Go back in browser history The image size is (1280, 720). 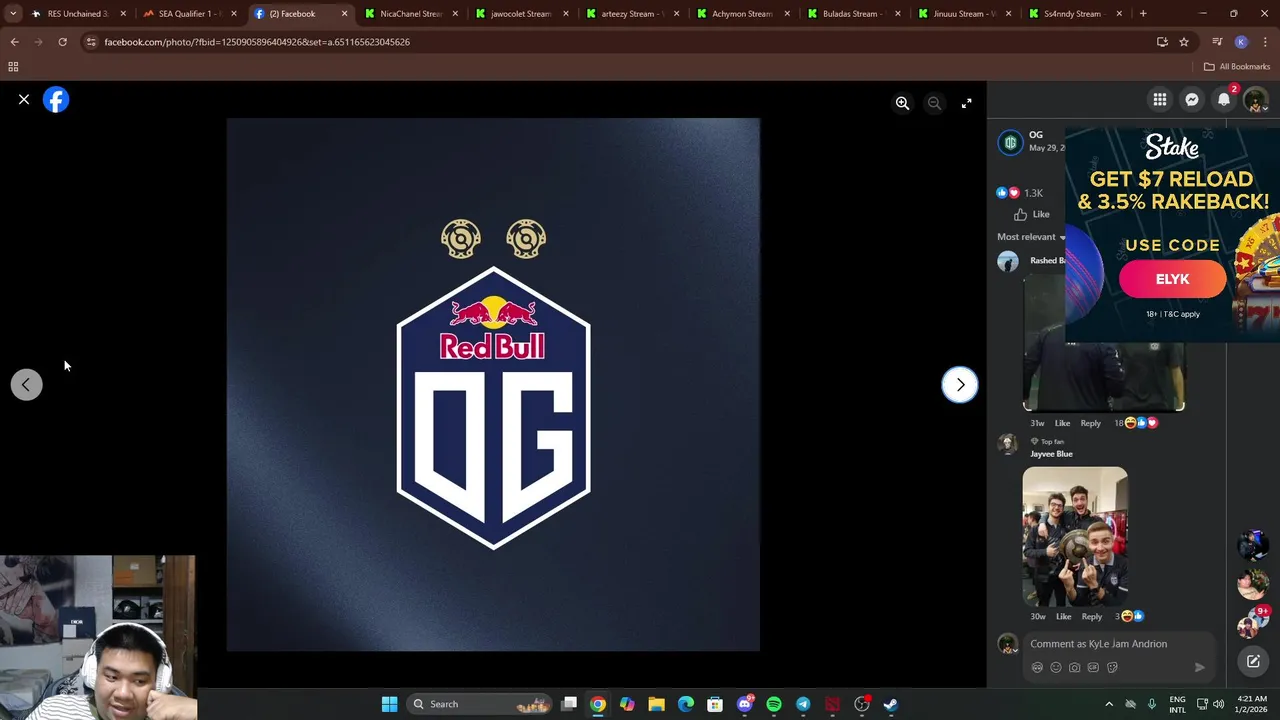pyautogui.click(x=14, y=42)
